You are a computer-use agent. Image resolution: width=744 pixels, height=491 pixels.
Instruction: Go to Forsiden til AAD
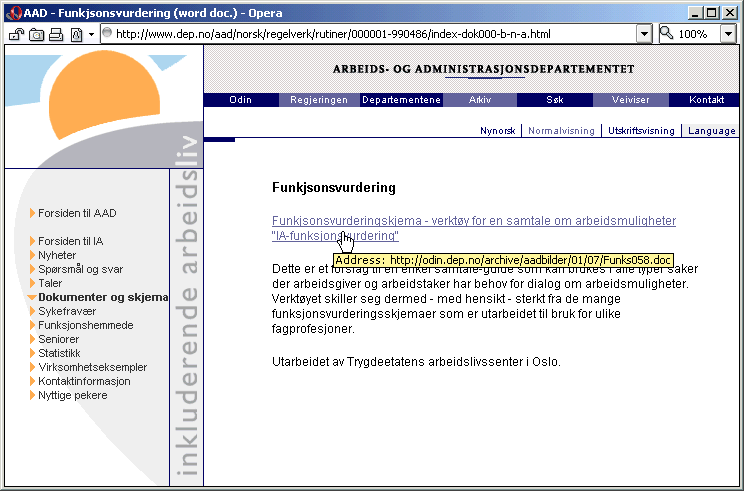tap(77, 213)
